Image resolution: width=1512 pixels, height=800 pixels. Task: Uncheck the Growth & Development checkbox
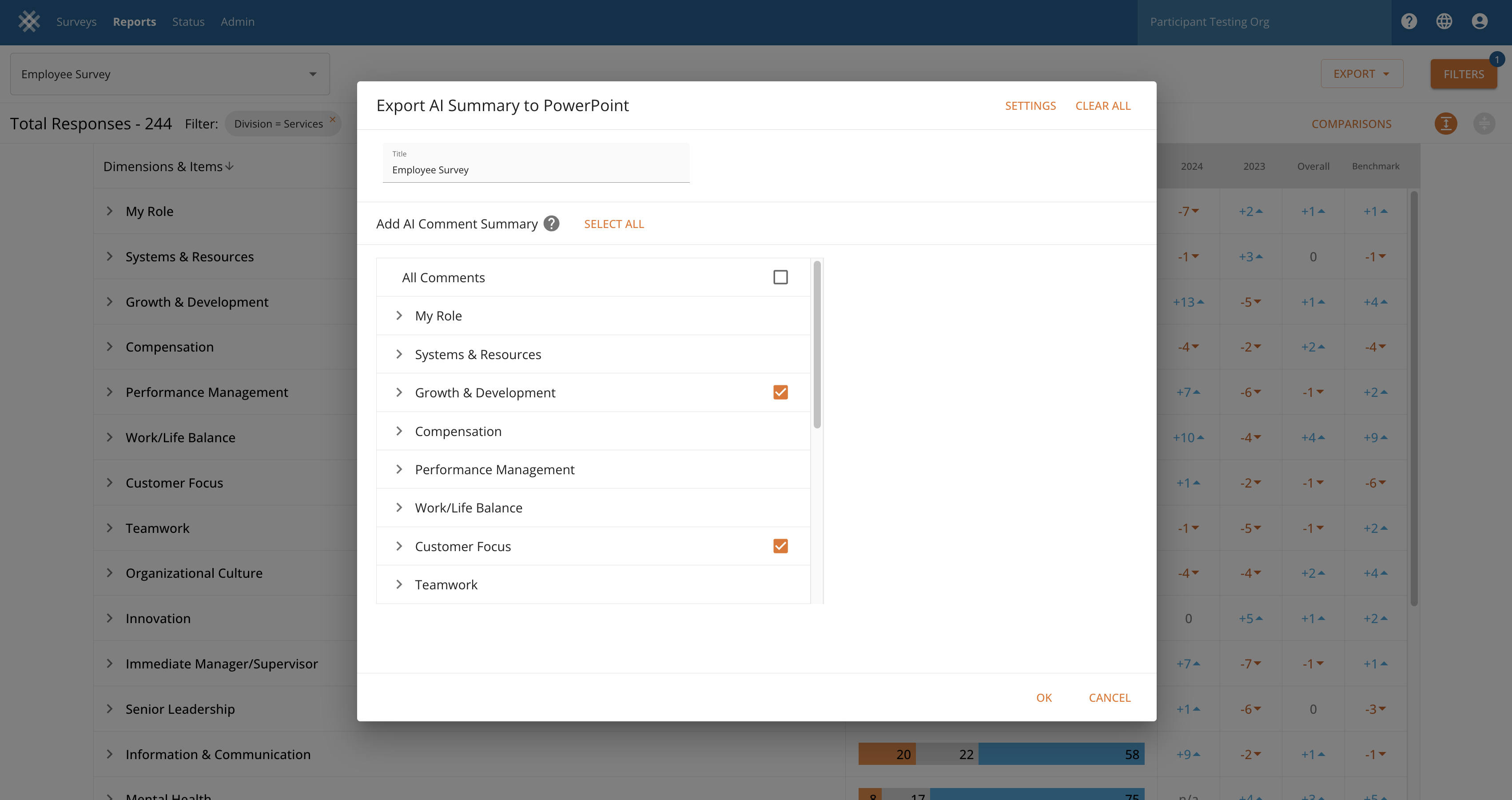780,392
